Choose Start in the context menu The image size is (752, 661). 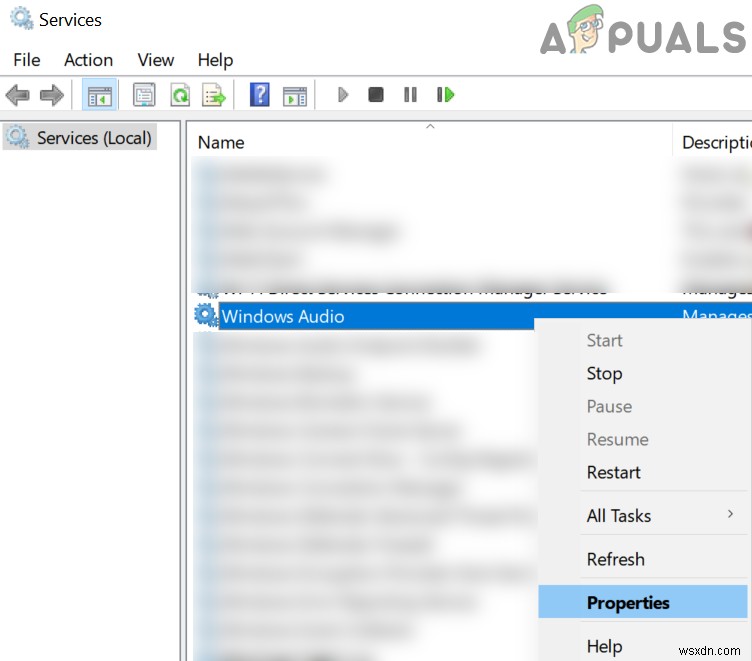[x=604, y=341]
